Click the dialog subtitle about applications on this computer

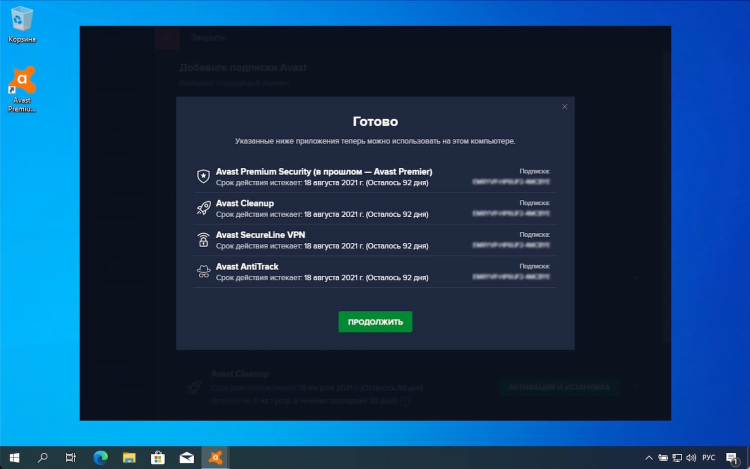click(x=375, y=141)
